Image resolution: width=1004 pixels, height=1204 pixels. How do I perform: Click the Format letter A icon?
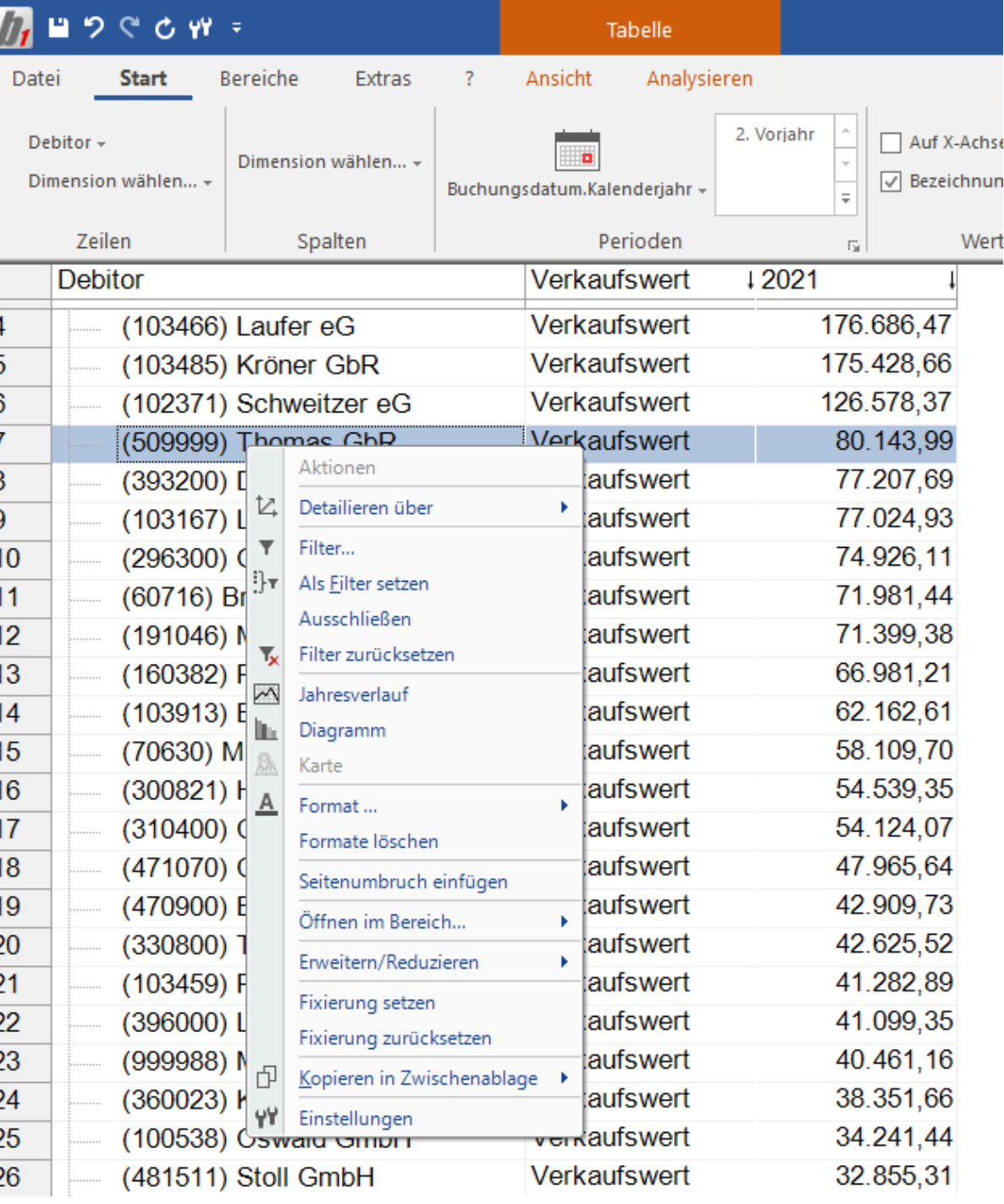coord(267,804)
